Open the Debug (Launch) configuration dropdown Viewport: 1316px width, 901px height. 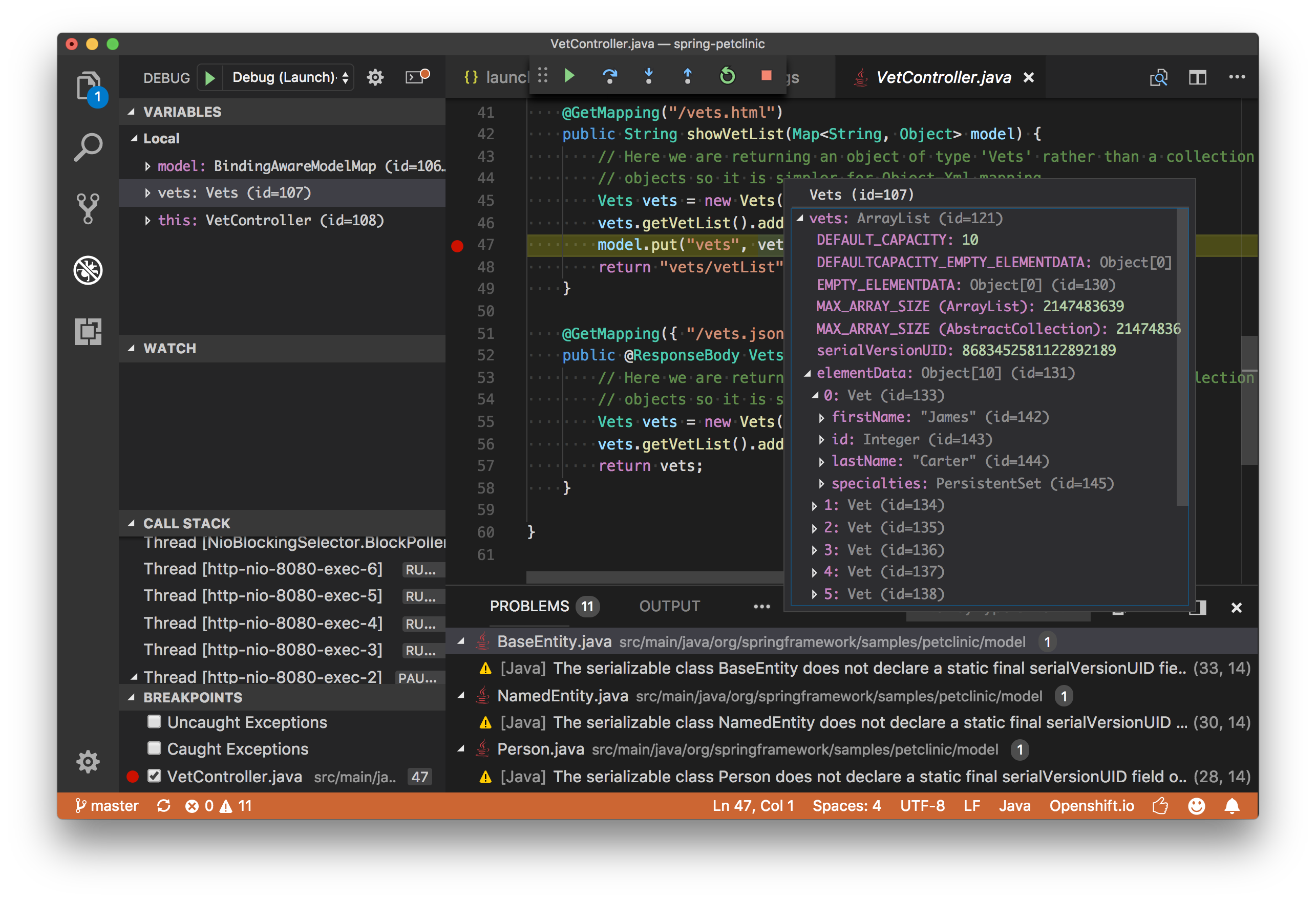[286, 77]
